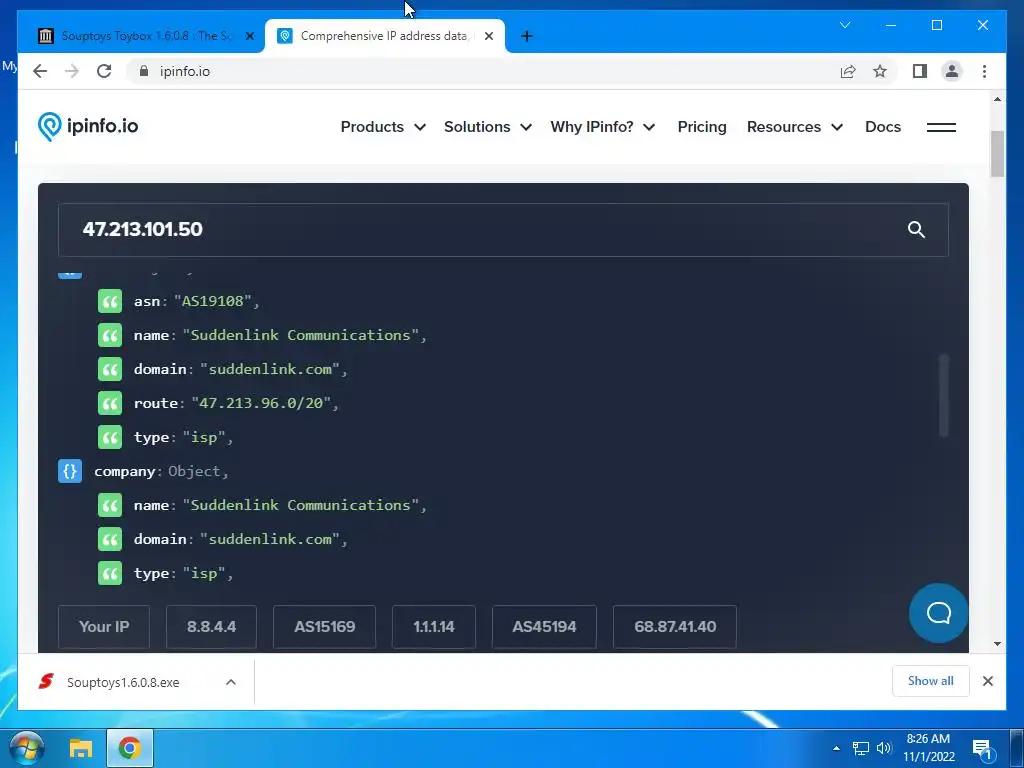1024x768 pixels.
Task: Click the ipinfo.io logo
Action: click(88, 126)
